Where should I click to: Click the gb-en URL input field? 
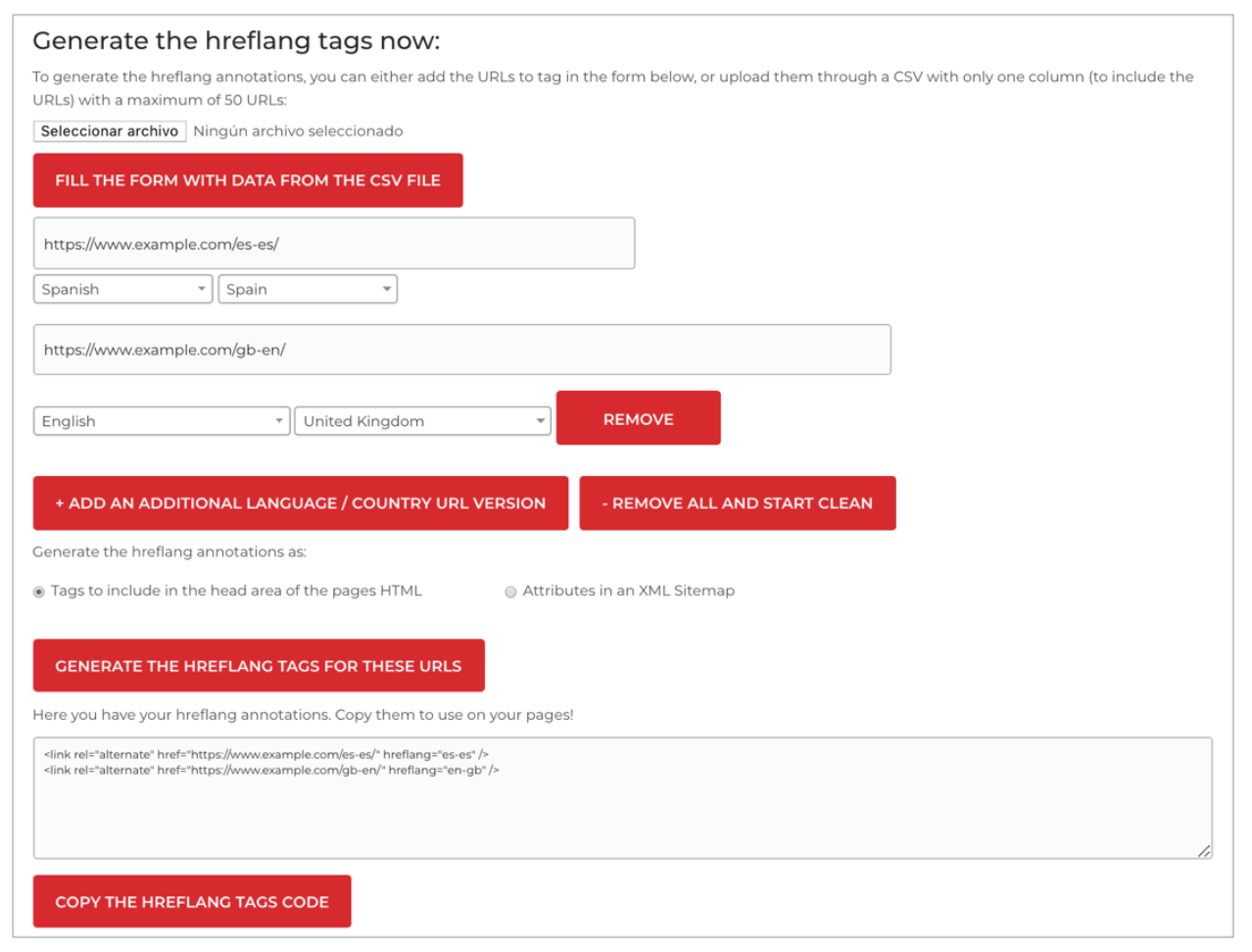click(x=462, y=350)
